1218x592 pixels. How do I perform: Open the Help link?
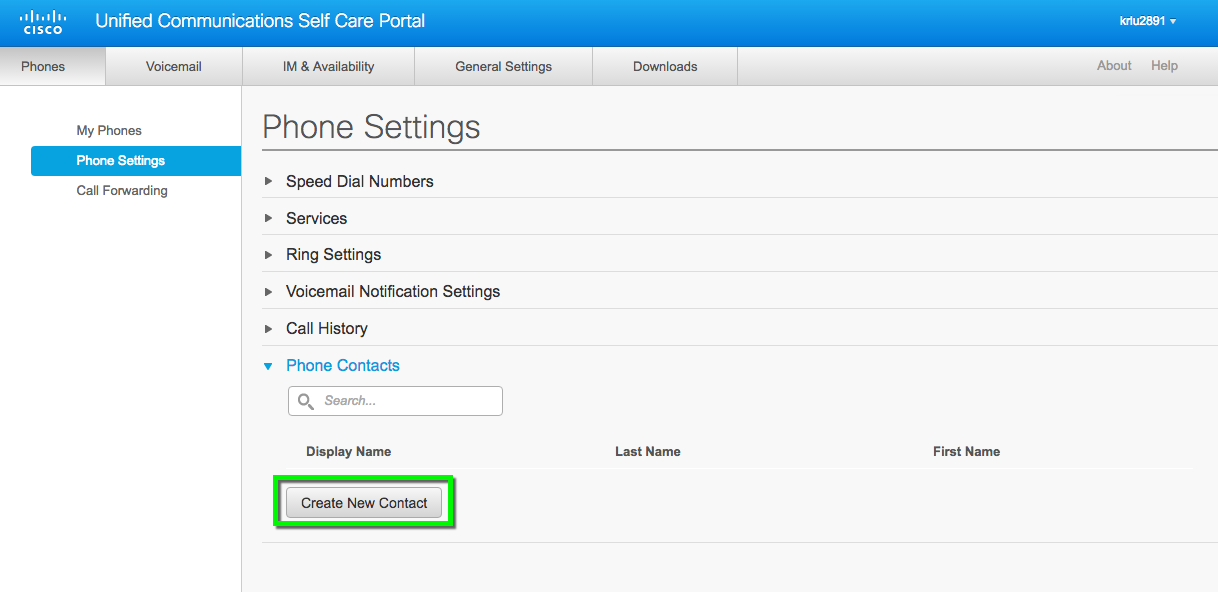1164,66
